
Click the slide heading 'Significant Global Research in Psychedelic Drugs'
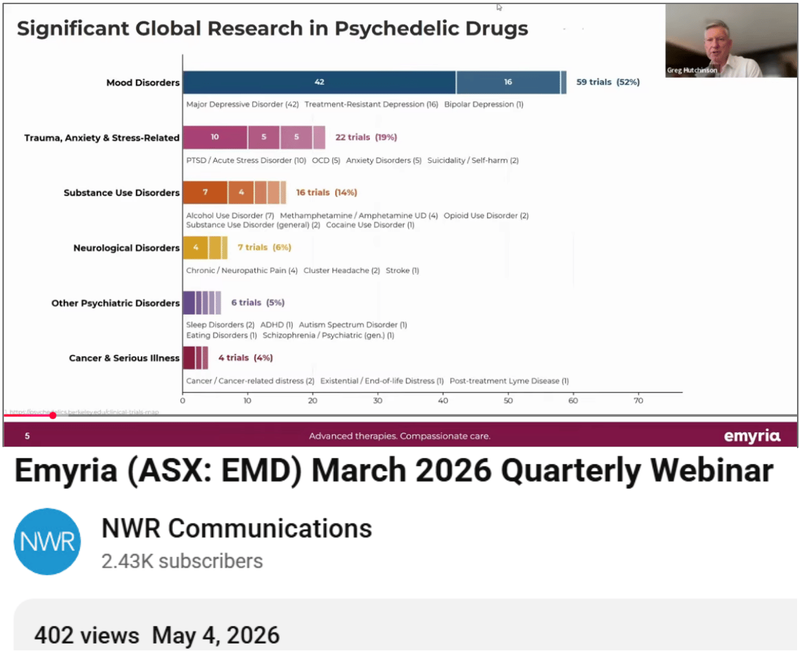[x=272, y=29]
